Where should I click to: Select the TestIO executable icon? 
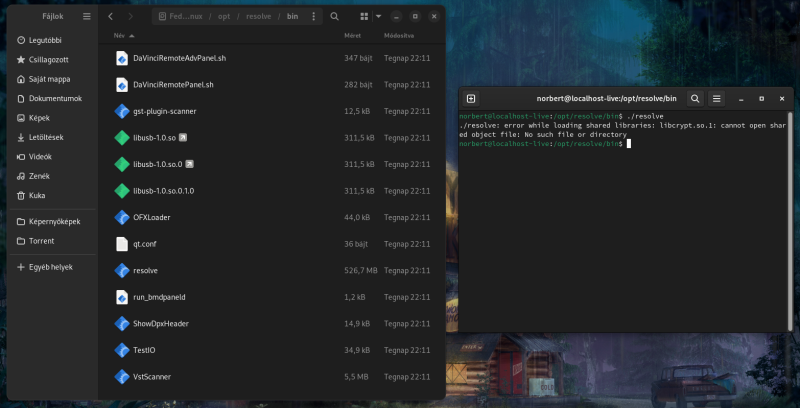(x=121, y=350)
